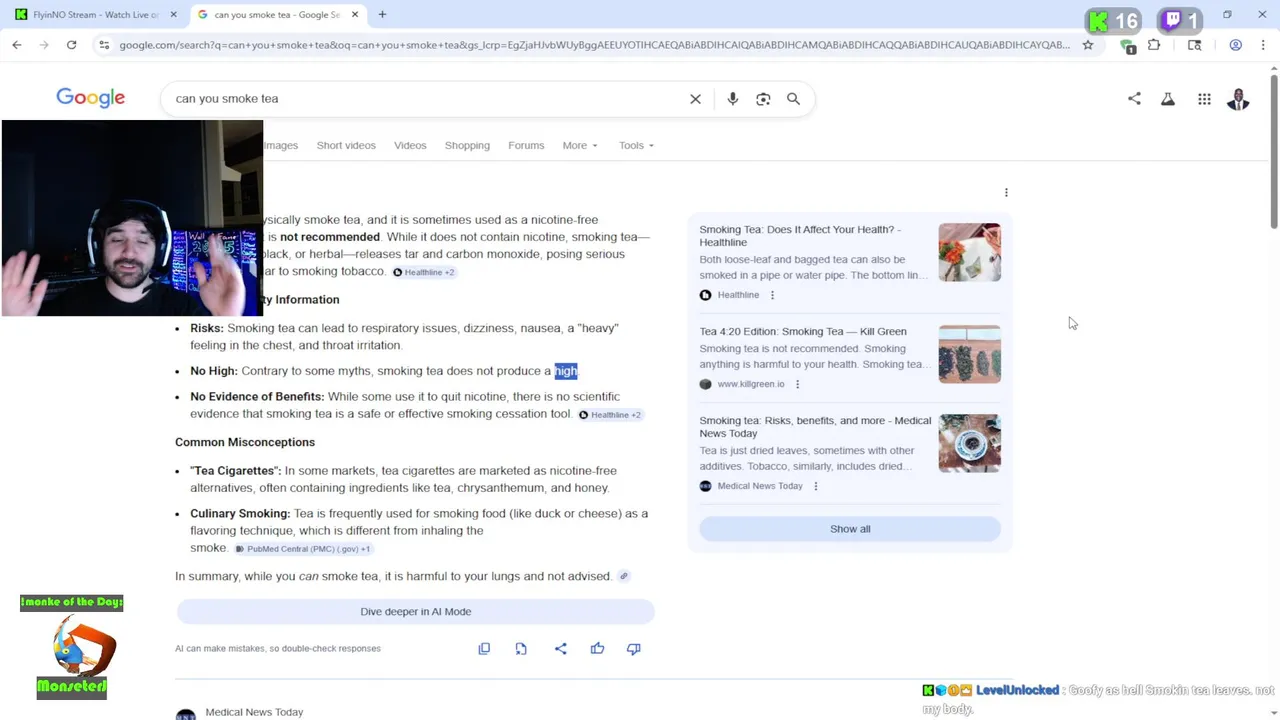Open Google apps grid icon
The height and width of the screenshot is (720, 1280).
[x=1204, y=99]
